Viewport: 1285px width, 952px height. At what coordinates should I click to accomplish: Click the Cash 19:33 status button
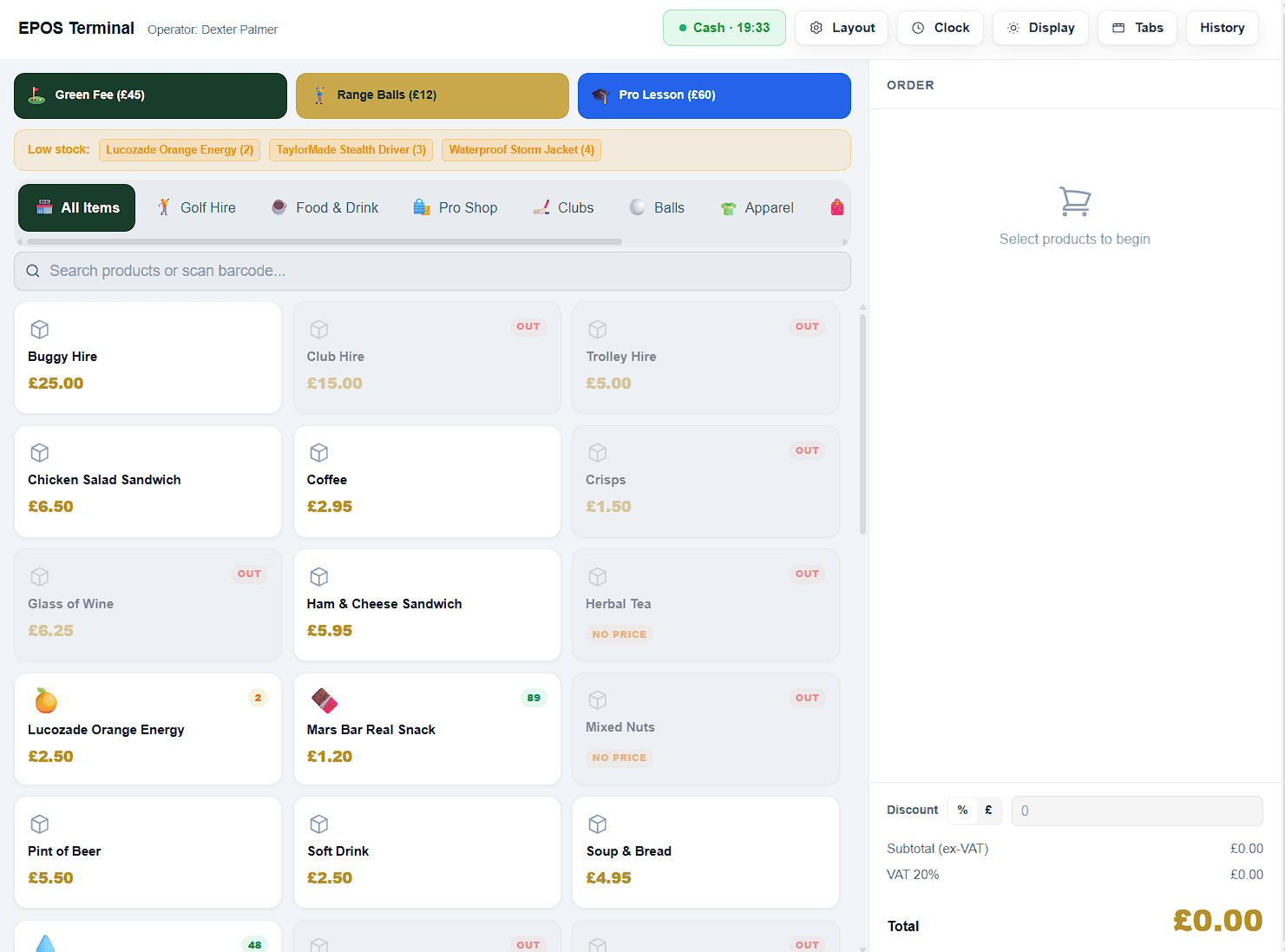(x=724, y=28)
